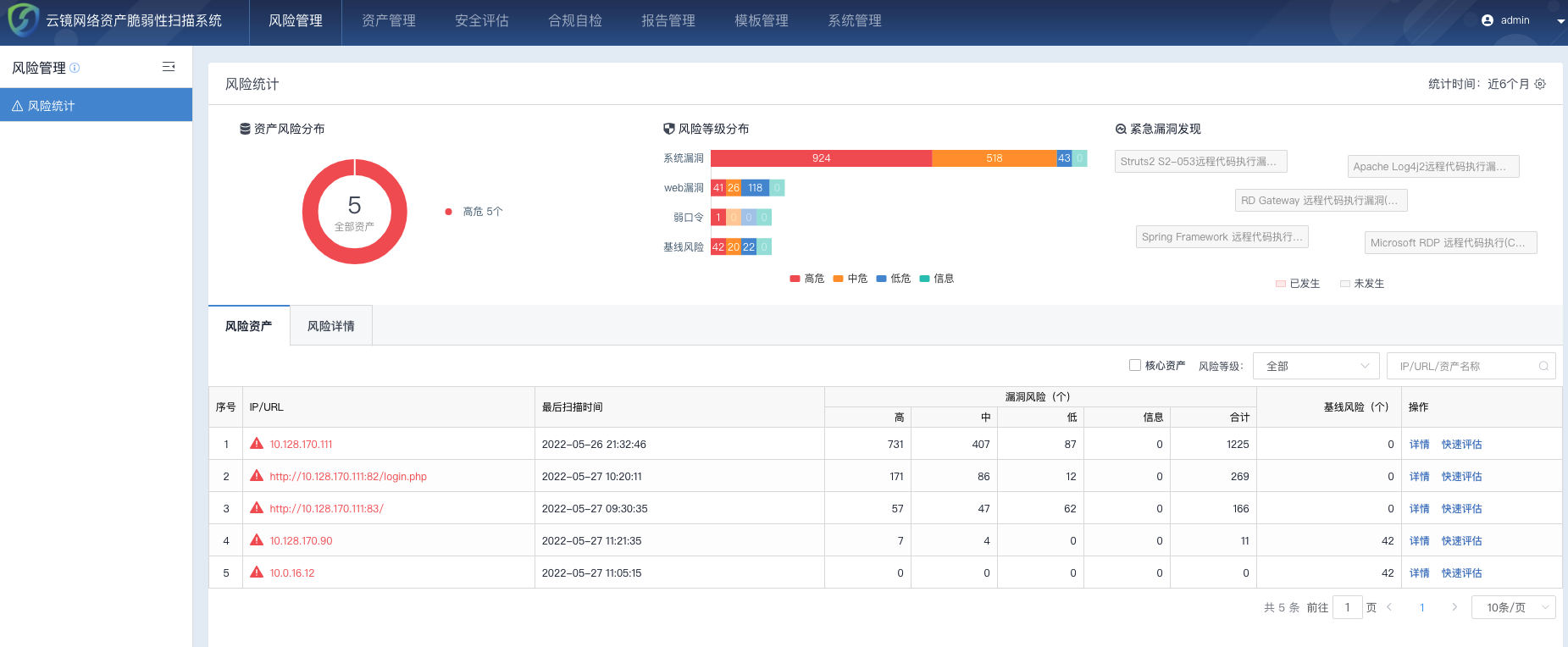Screen dimensions: 1568x647
Task: Click RD Gateway vulnerability tag
Action: [1321, 201]
